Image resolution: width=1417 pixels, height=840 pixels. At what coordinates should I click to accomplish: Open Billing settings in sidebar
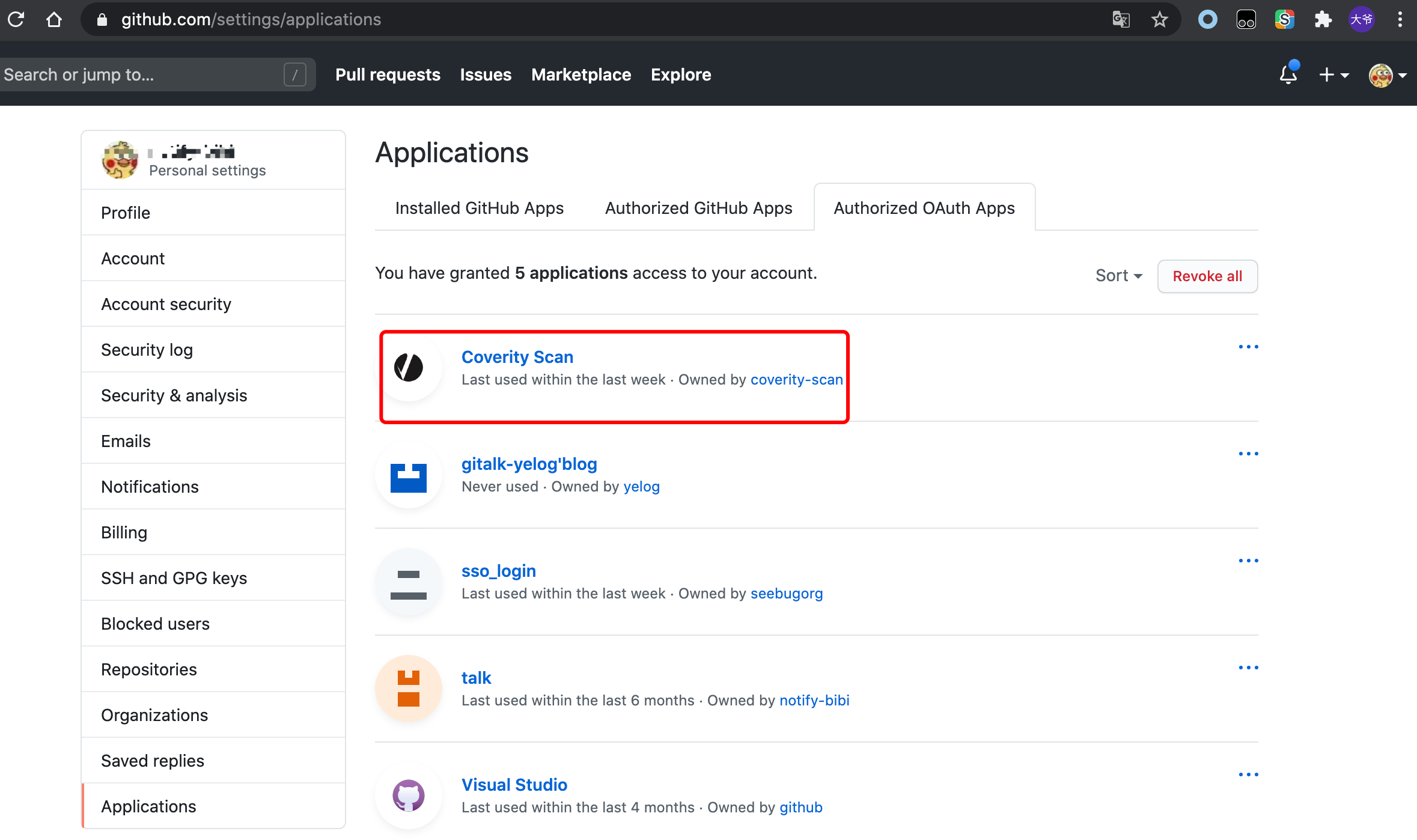(213, 532)
